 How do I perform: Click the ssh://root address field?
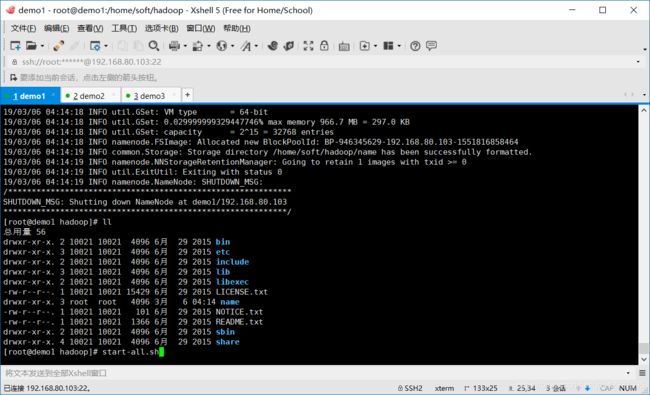[323, 62]
